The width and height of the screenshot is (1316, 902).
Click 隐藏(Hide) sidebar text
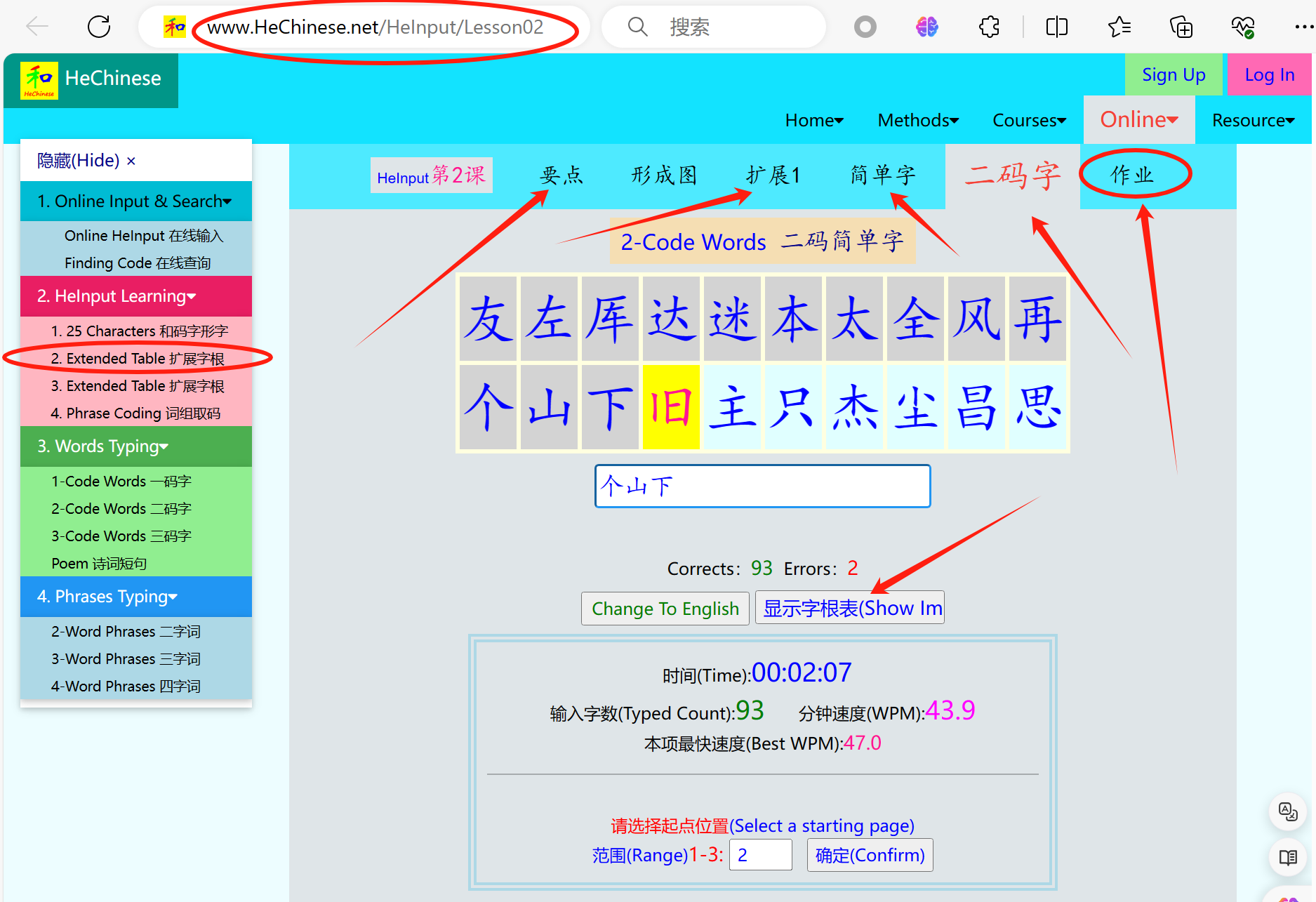(78, 161)
